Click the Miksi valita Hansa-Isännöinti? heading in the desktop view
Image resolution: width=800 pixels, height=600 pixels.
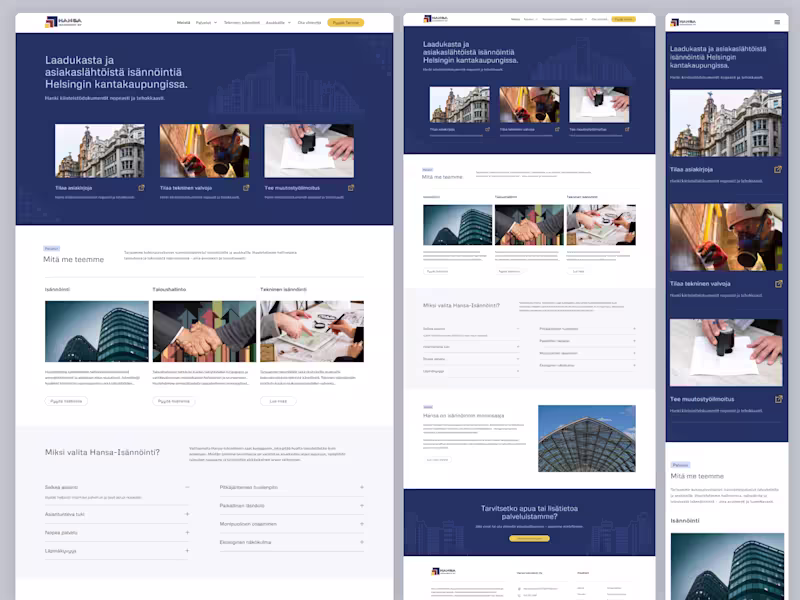103,452
